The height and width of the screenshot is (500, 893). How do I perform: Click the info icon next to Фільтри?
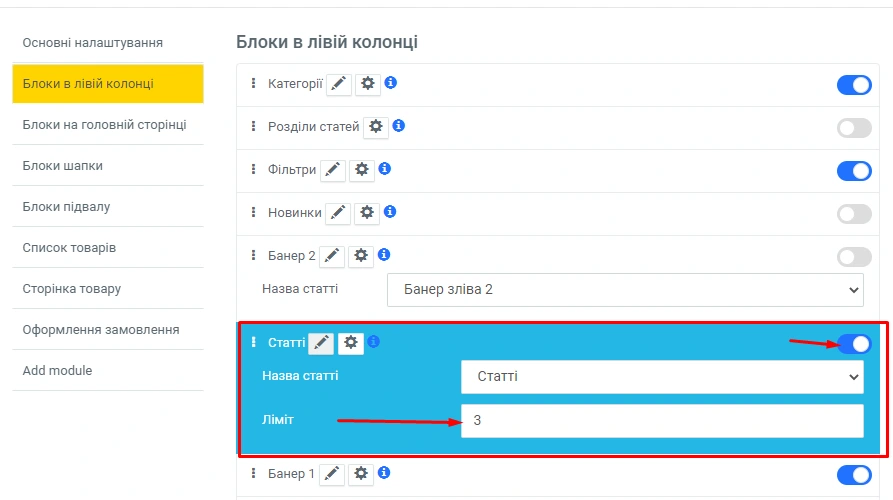(x=384, y=169)
